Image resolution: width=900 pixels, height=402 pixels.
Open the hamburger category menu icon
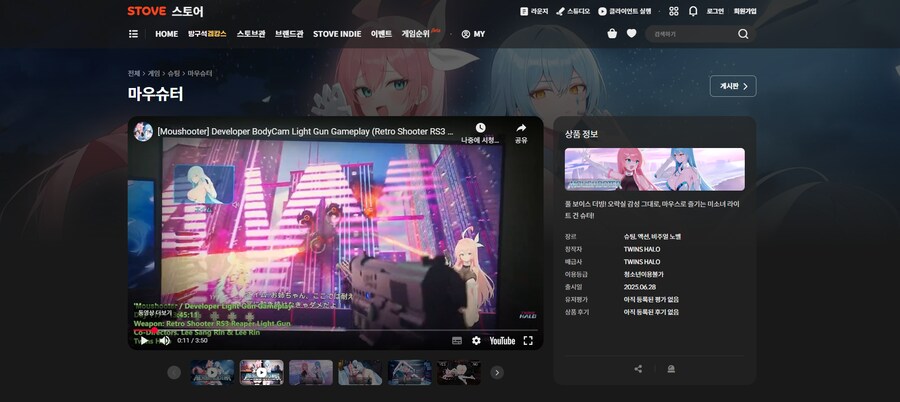(x=133, y=34)
